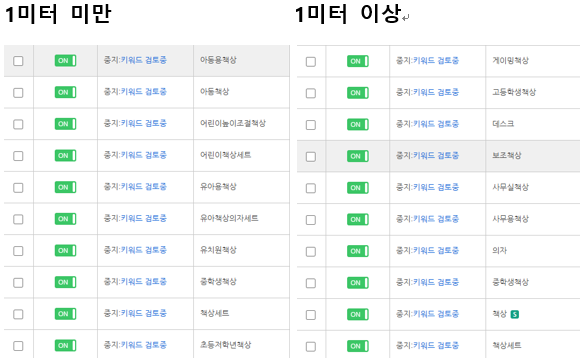Check the 유아용책상 row checkbox
This screenshot has width=580, height=361.
pyautogui.click(x=18, y=188)
